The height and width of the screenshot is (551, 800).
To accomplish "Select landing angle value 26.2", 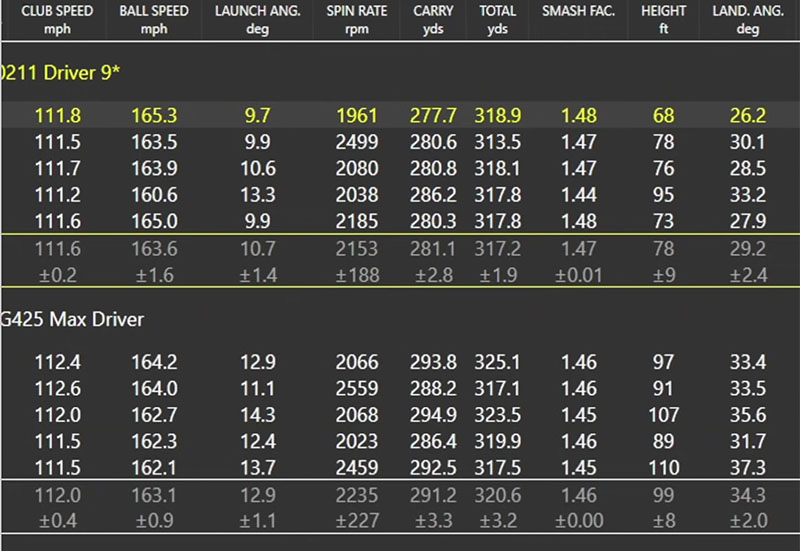I will 748,115.
